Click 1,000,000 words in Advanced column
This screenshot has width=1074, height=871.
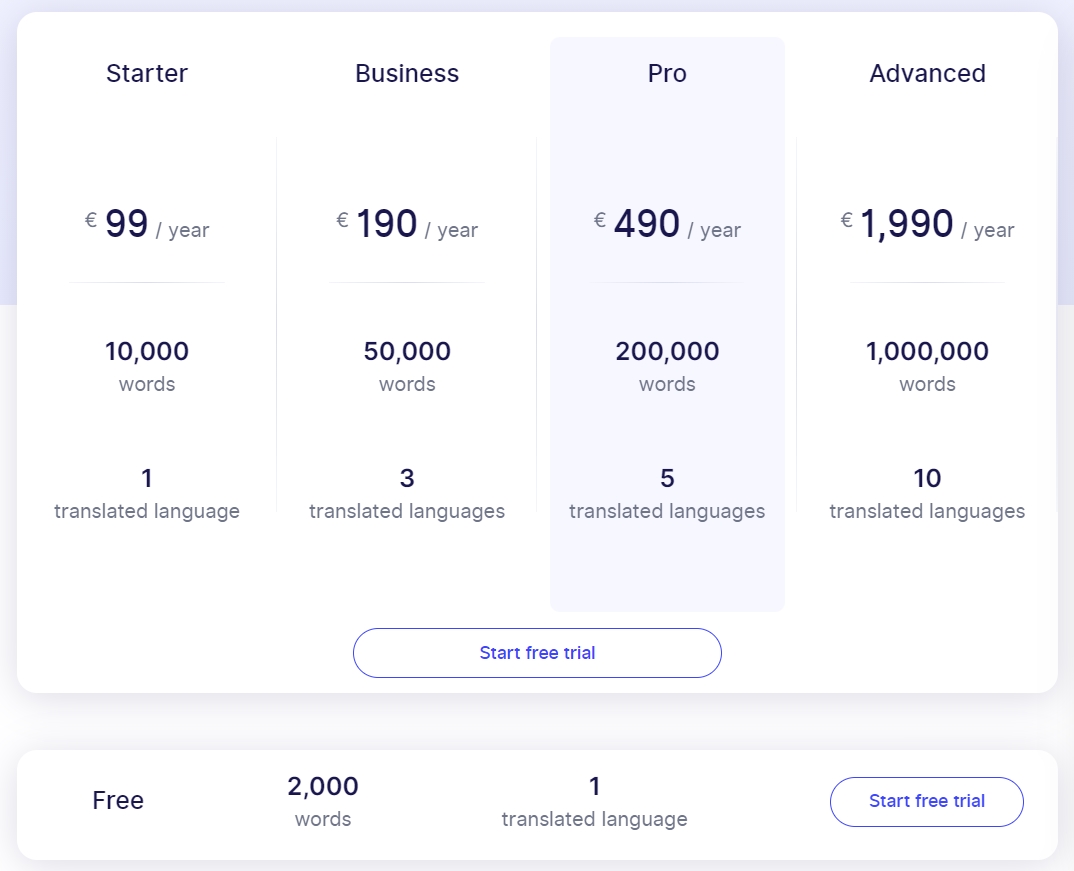point(927,366)
